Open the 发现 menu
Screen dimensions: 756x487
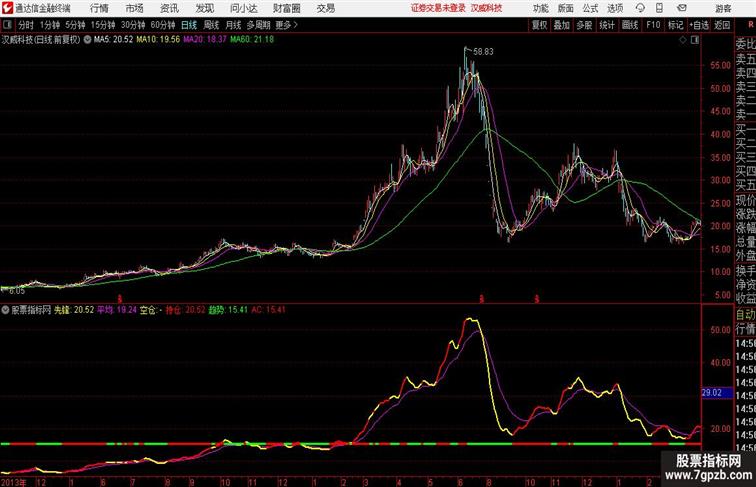pos(204,8)
